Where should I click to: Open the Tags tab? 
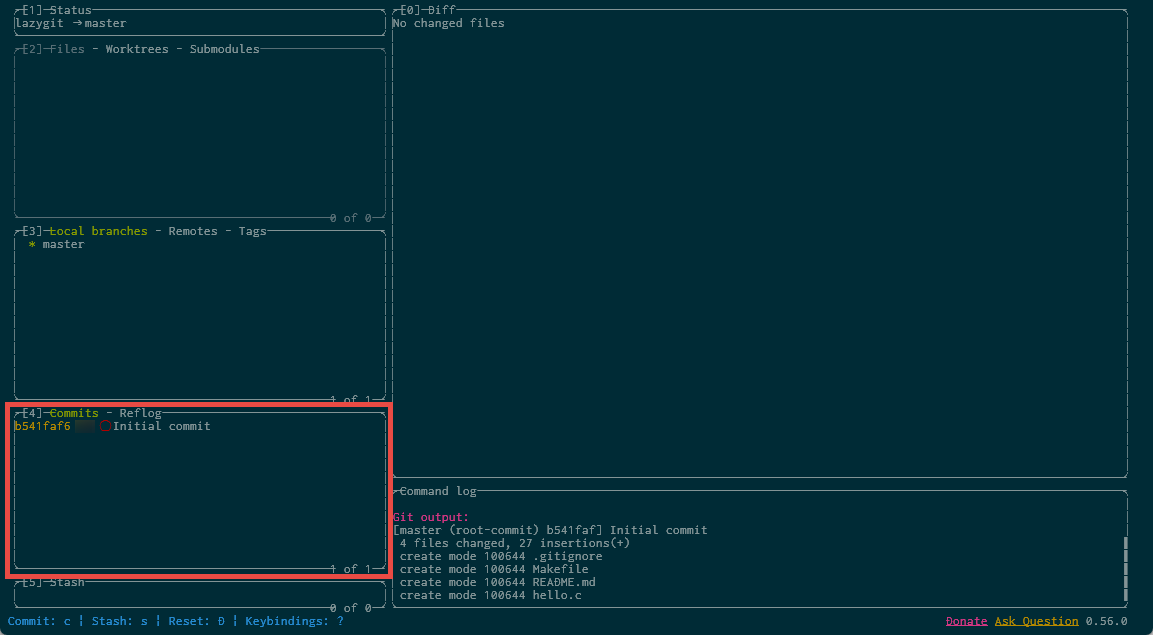(252, 231)
